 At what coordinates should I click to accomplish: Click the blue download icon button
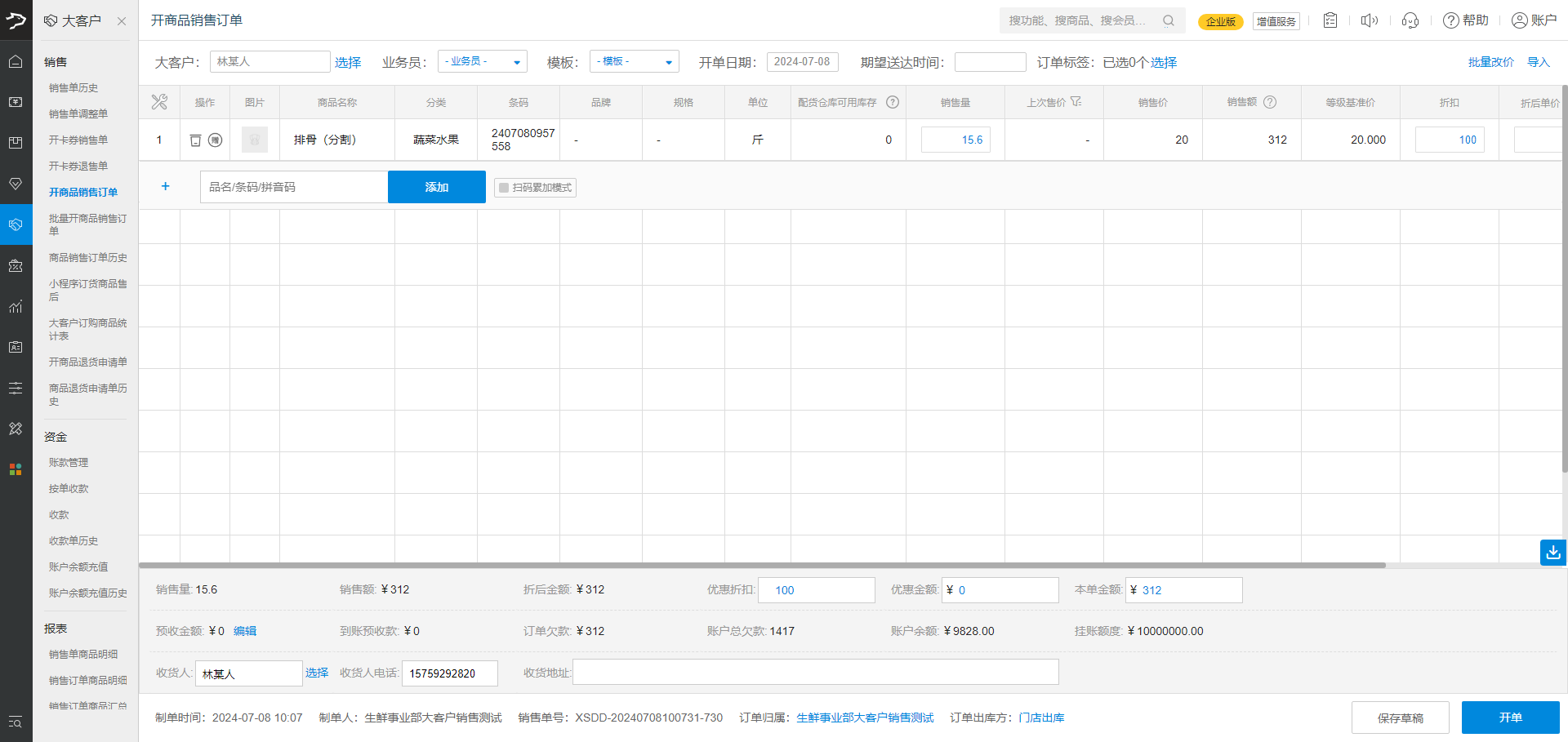click(x=1553, y=552)
